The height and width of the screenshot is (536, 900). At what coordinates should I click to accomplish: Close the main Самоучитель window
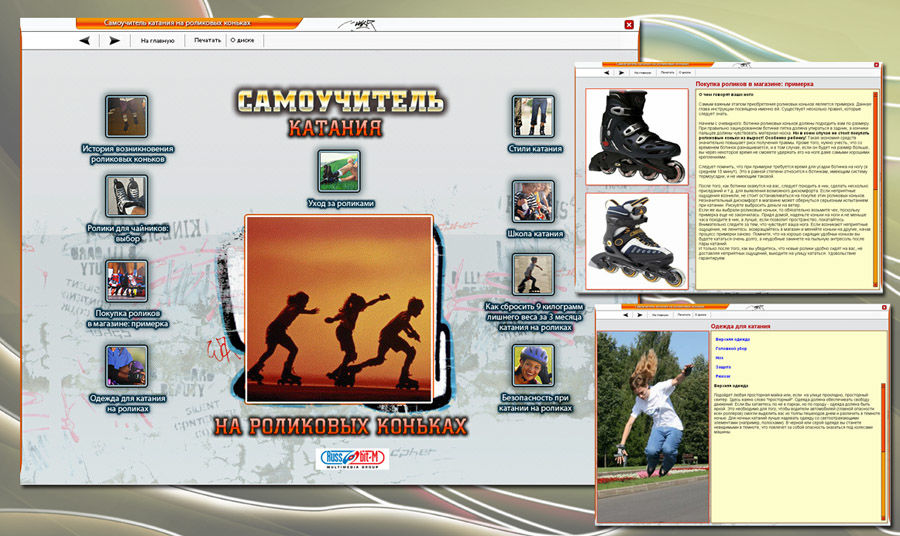pos(629,25)
